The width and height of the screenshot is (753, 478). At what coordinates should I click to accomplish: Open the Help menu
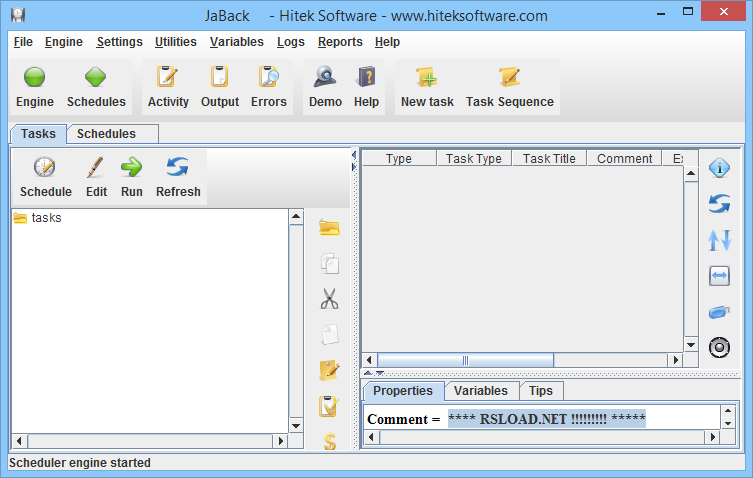(x=387, y=42)
